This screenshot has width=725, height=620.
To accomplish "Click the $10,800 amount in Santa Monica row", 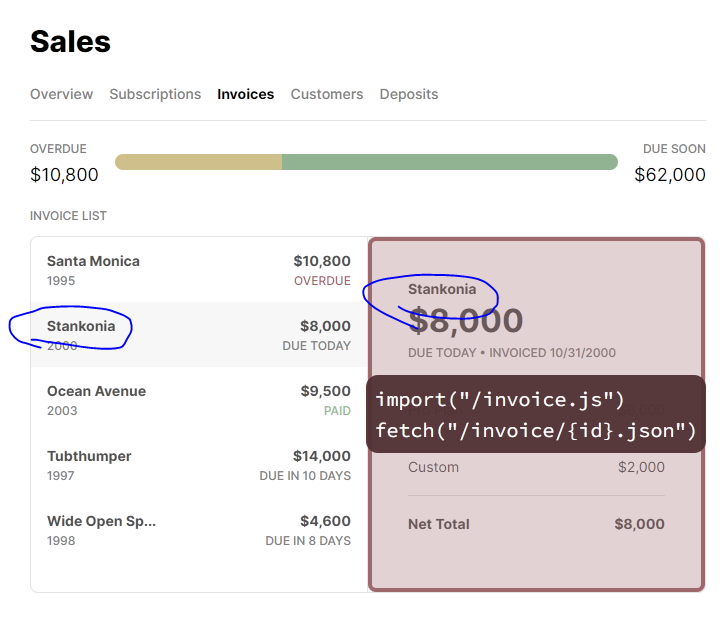I will (322, 261).
